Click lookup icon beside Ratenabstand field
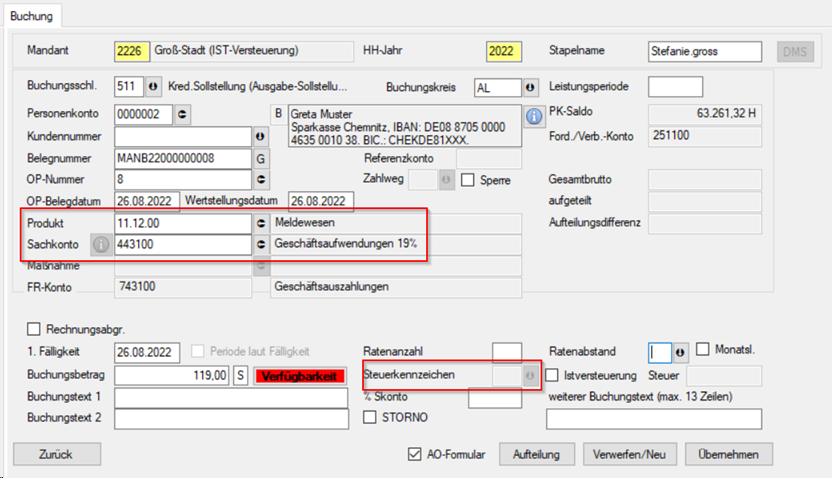Viewport: 832px width, 478px height. point(681,352)
